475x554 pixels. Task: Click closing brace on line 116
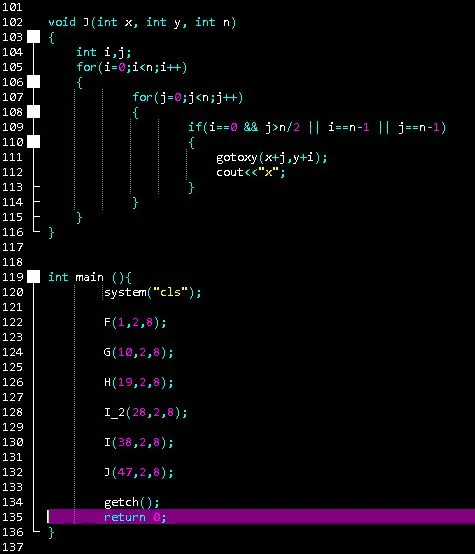(51, 232)
